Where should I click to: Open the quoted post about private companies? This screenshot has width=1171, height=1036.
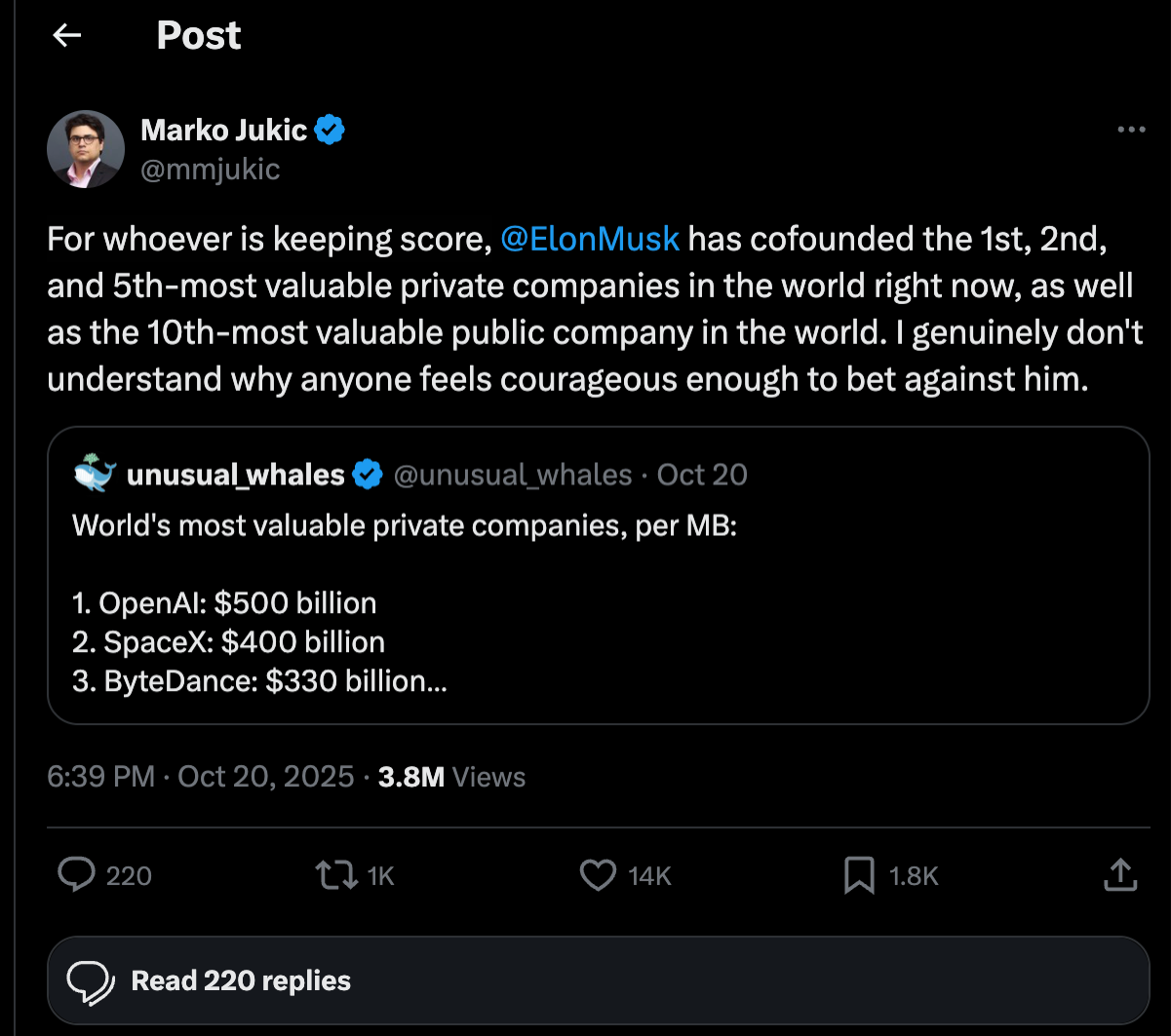[x=597, y=604]
